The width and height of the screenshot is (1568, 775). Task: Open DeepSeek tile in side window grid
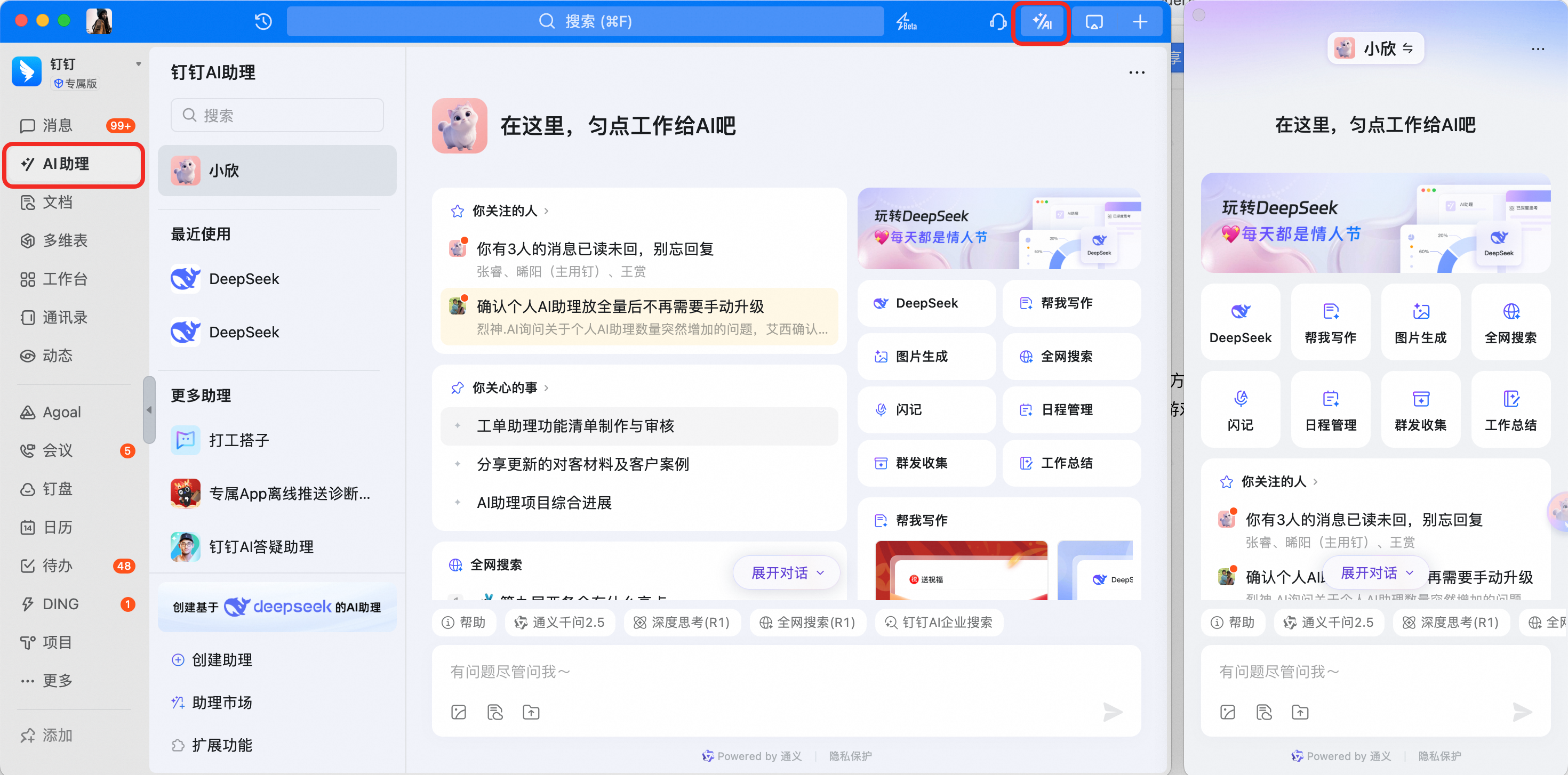click(1241, 322)
